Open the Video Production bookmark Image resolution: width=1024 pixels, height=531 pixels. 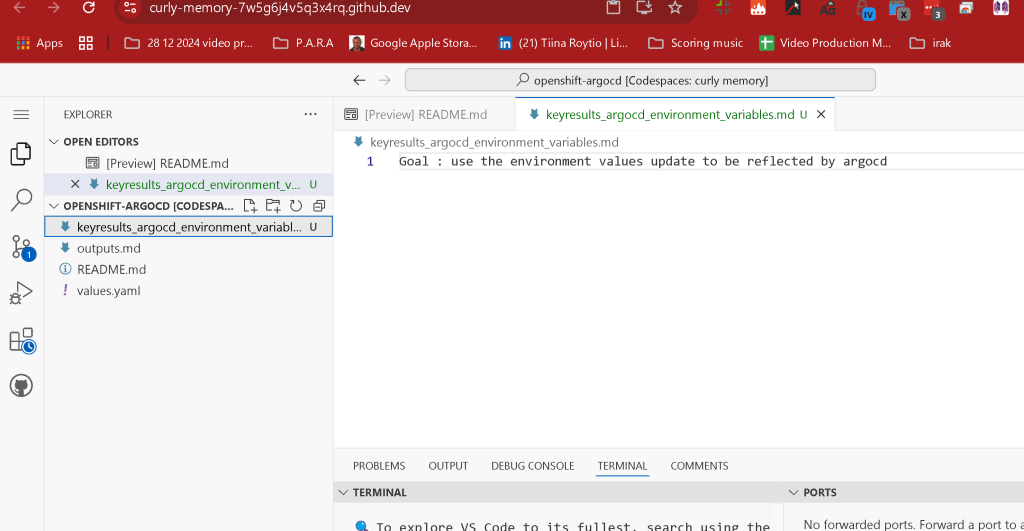tap(825, 43)
